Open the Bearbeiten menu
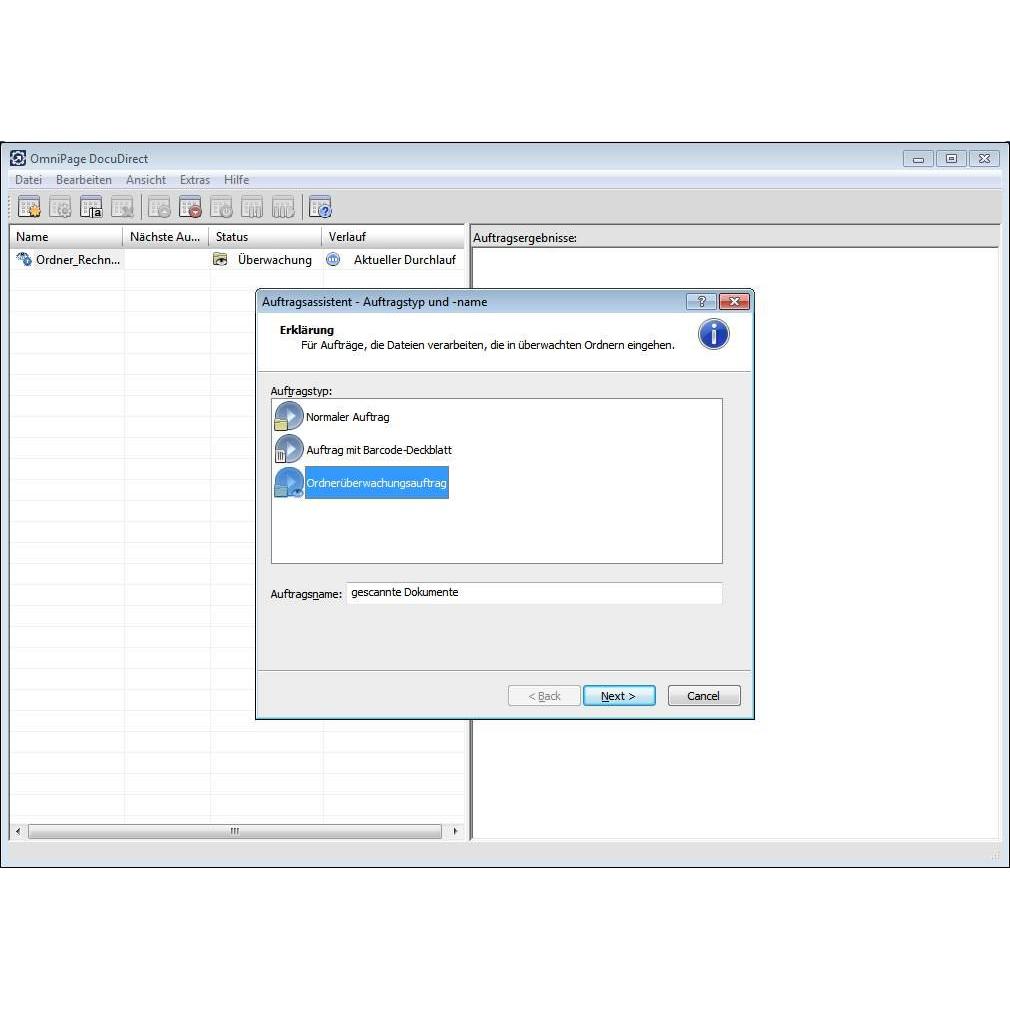Viewport: 1010px width, 1010px height. point(84,180)
